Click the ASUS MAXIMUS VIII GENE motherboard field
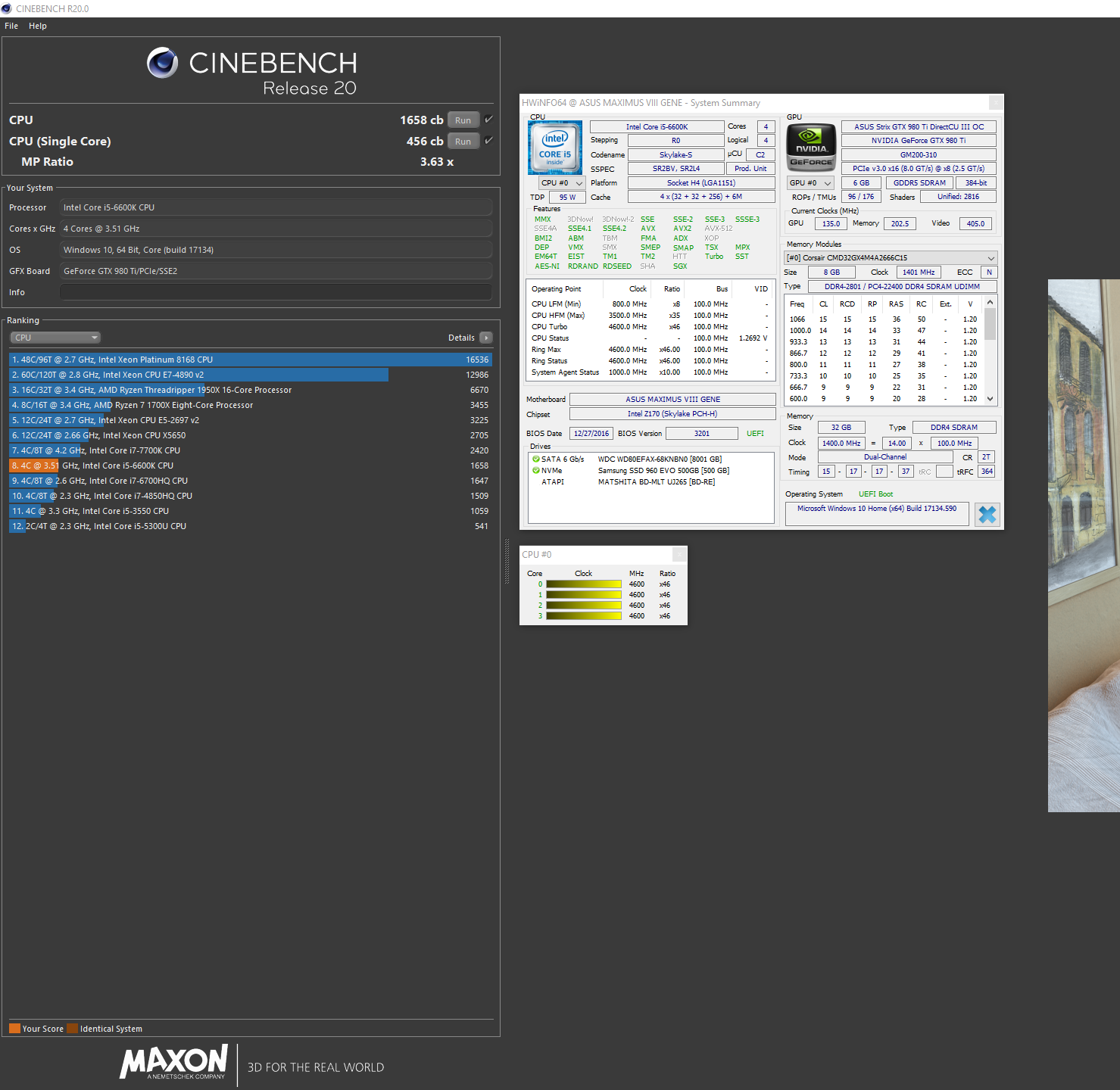This screenshot has width=1120, height=1090. coord(672,400)
